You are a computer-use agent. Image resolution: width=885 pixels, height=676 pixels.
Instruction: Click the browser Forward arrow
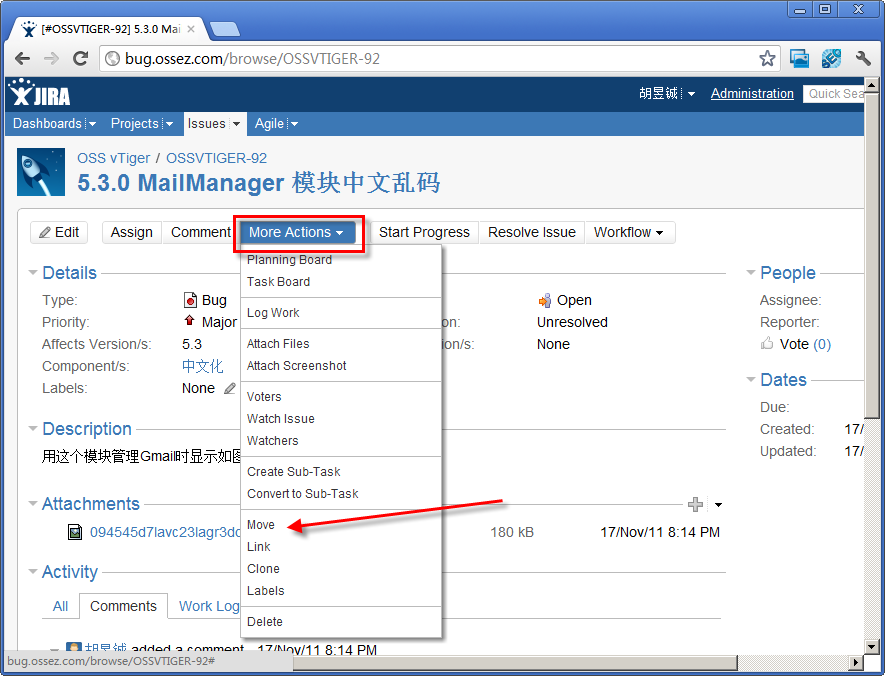51,58
